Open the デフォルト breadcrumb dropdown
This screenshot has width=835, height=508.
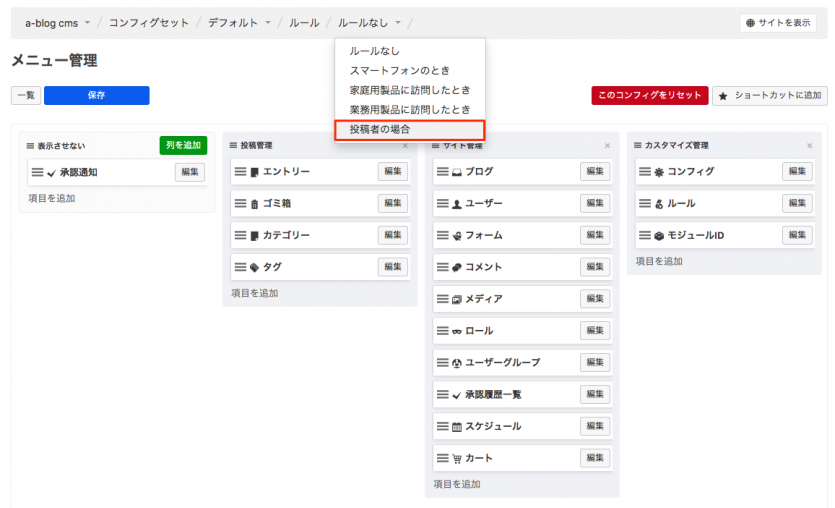coord(268,22)
